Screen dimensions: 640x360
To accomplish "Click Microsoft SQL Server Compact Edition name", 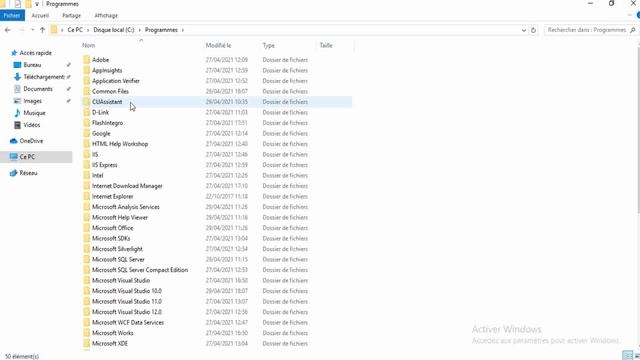I will 140,270.
